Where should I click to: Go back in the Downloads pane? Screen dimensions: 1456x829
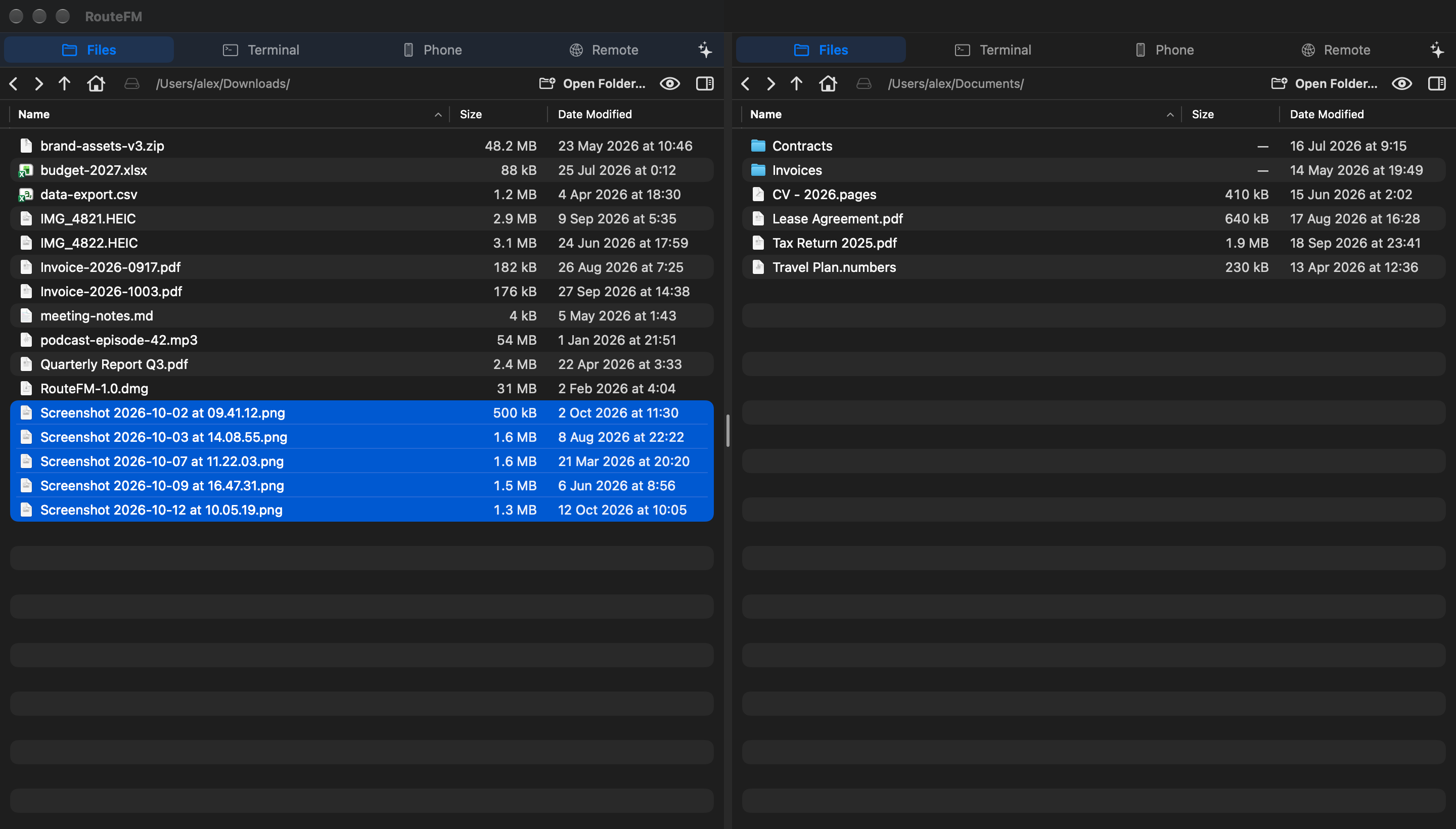point(14,84)
